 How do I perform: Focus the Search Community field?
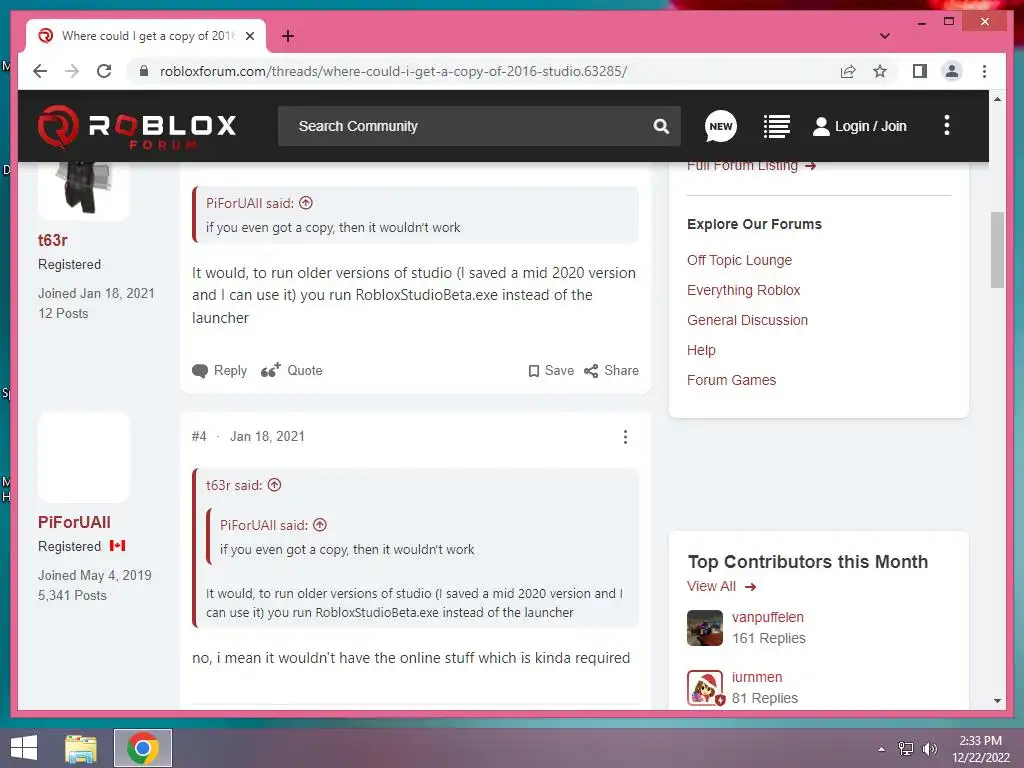click(x=479, y=126)
